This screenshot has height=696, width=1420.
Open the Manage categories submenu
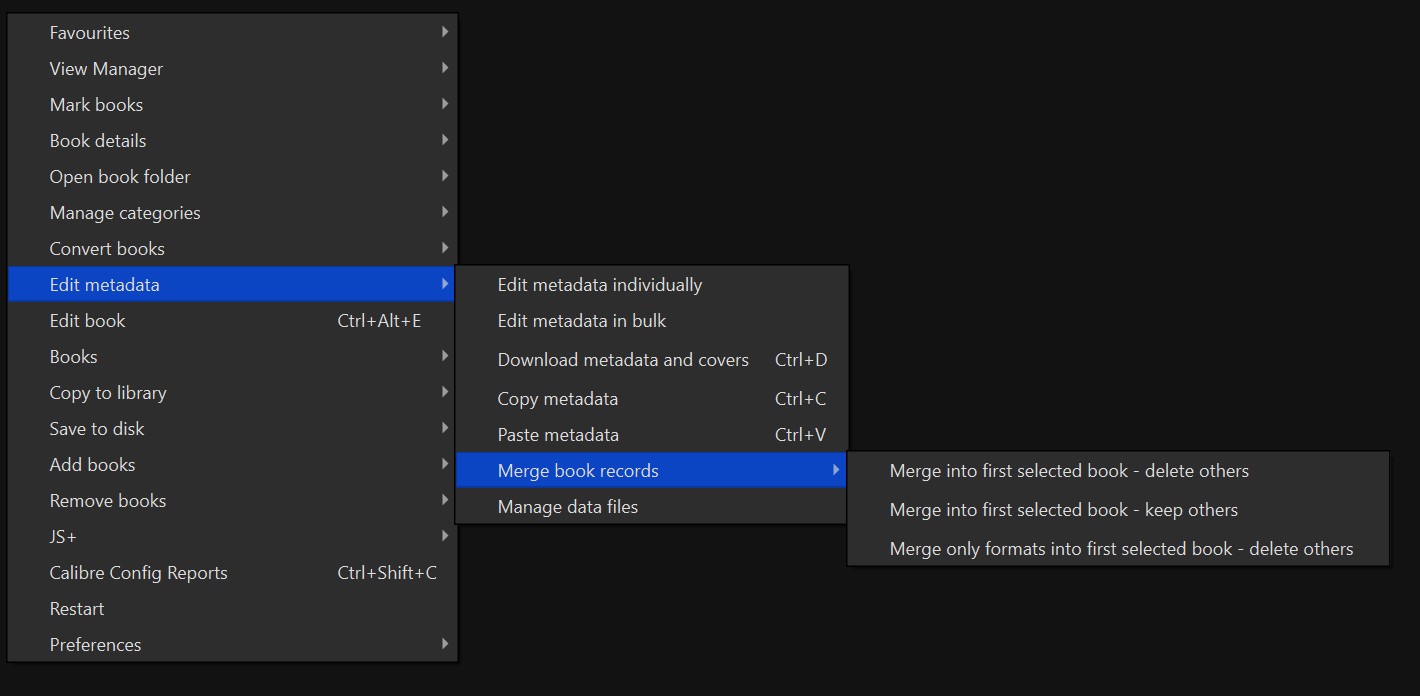(125, 213)
